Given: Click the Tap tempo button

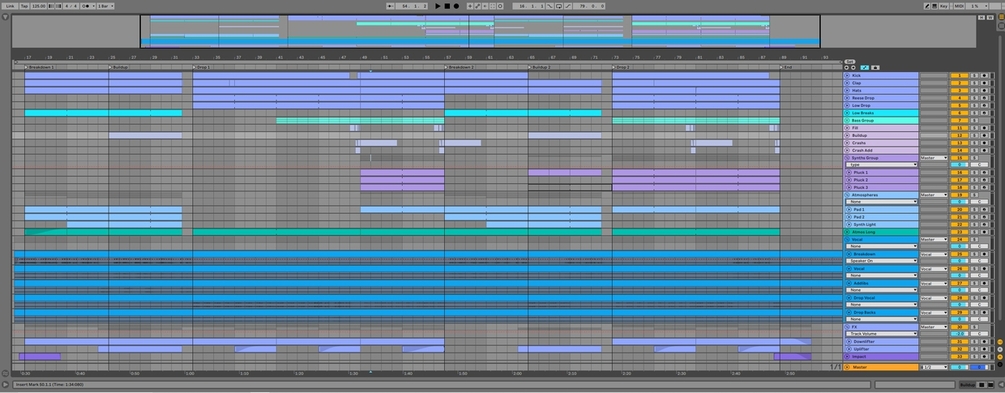Looking at the screenshot, I should click(x=24, y=6).
